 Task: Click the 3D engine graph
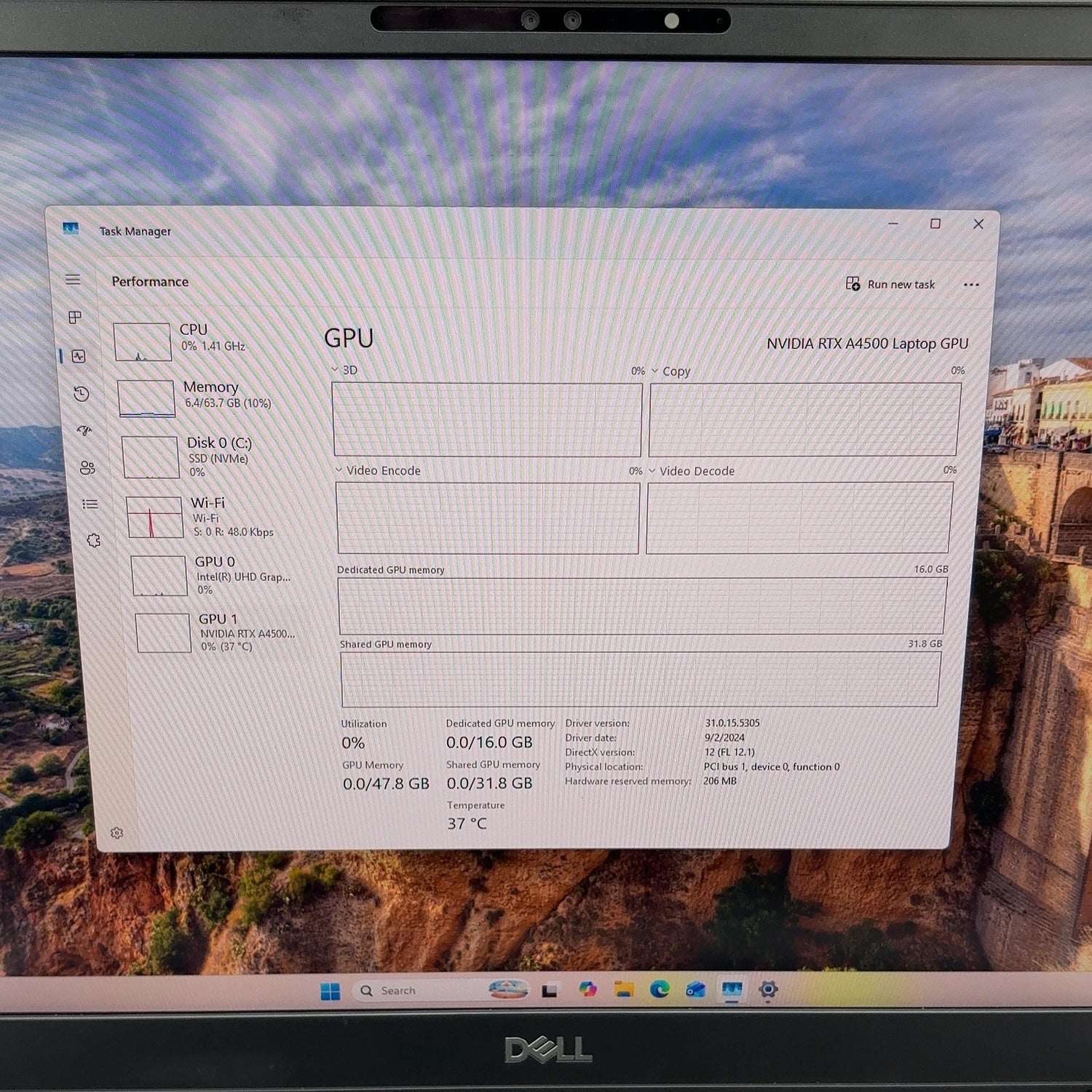487,419
